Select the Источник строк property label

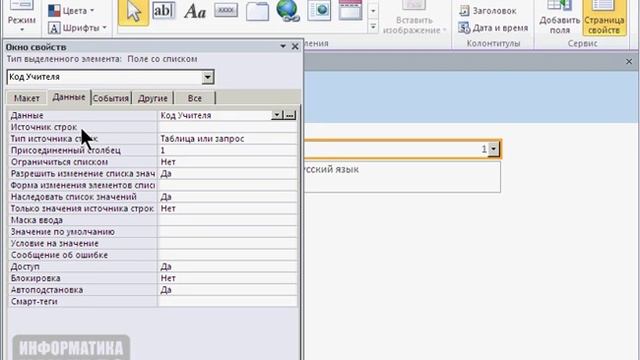point(44,127)
